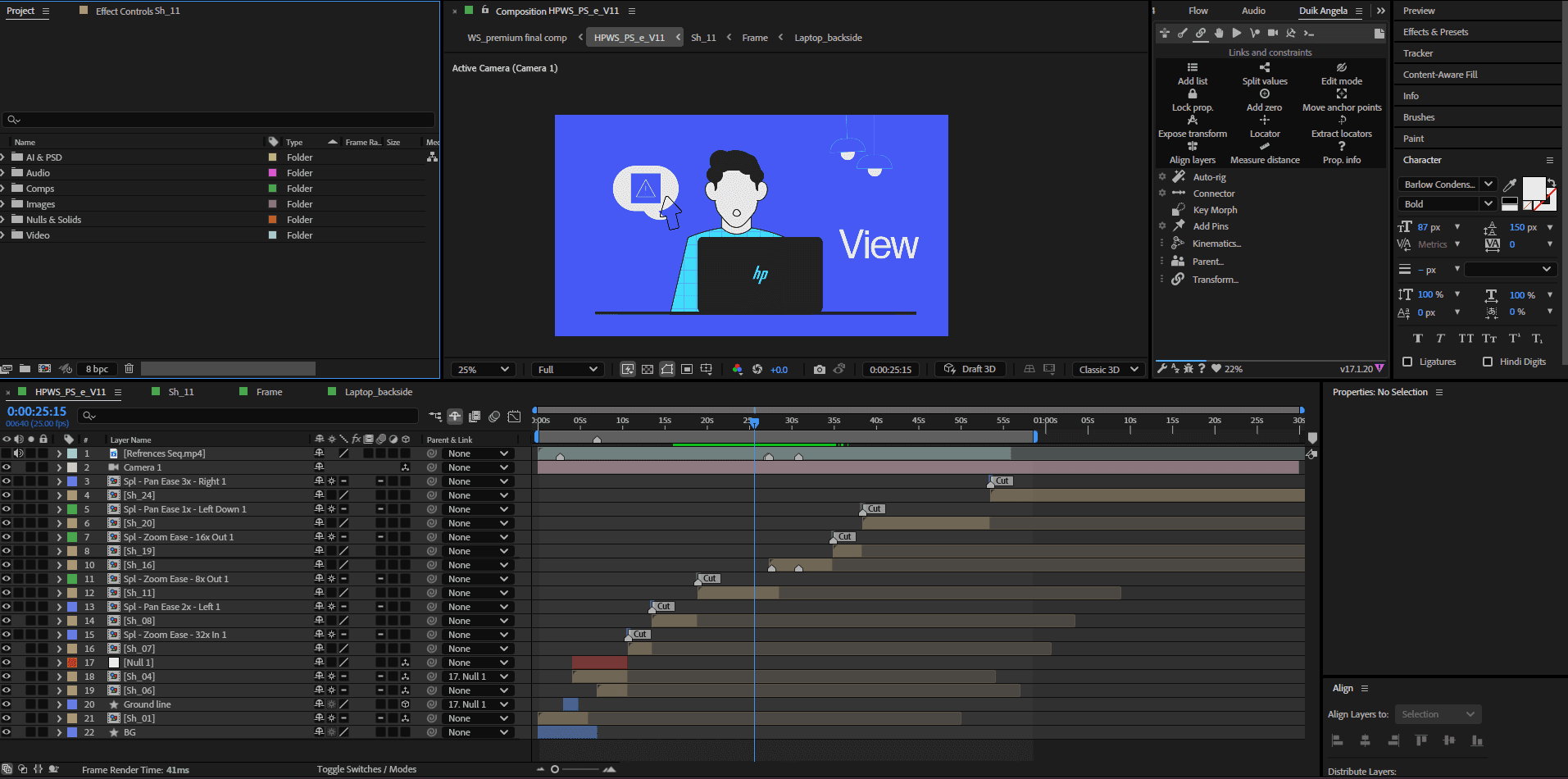1568x779 pixels.
Task: Toggle fast previews button in viewer
Action: click(628, 369)
